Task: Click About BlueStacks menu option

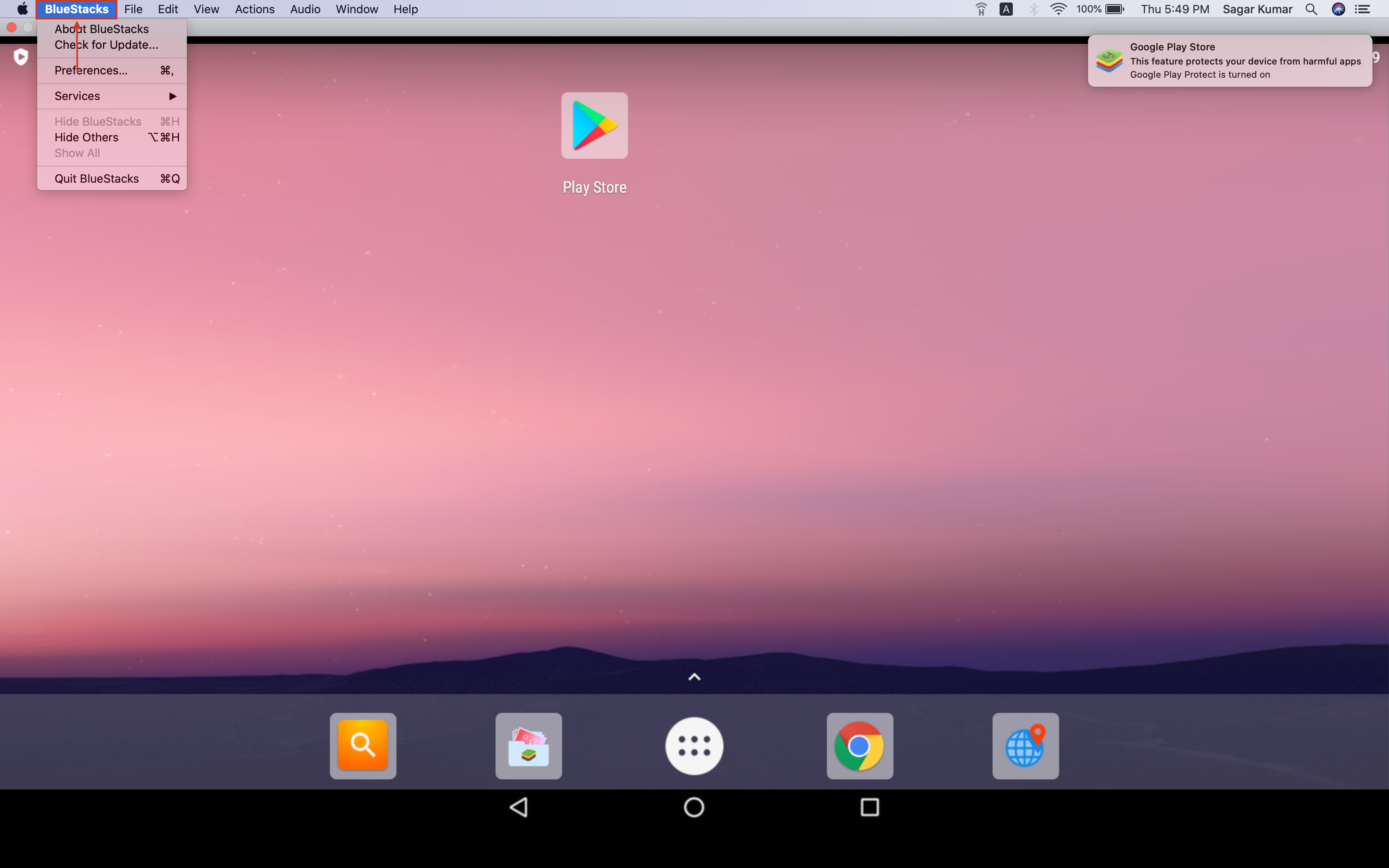Action: [x=101, y=29]
